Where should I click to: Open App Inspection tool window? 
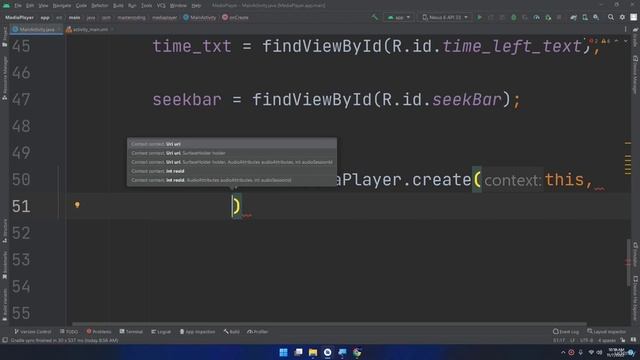(x=197, y=332)
